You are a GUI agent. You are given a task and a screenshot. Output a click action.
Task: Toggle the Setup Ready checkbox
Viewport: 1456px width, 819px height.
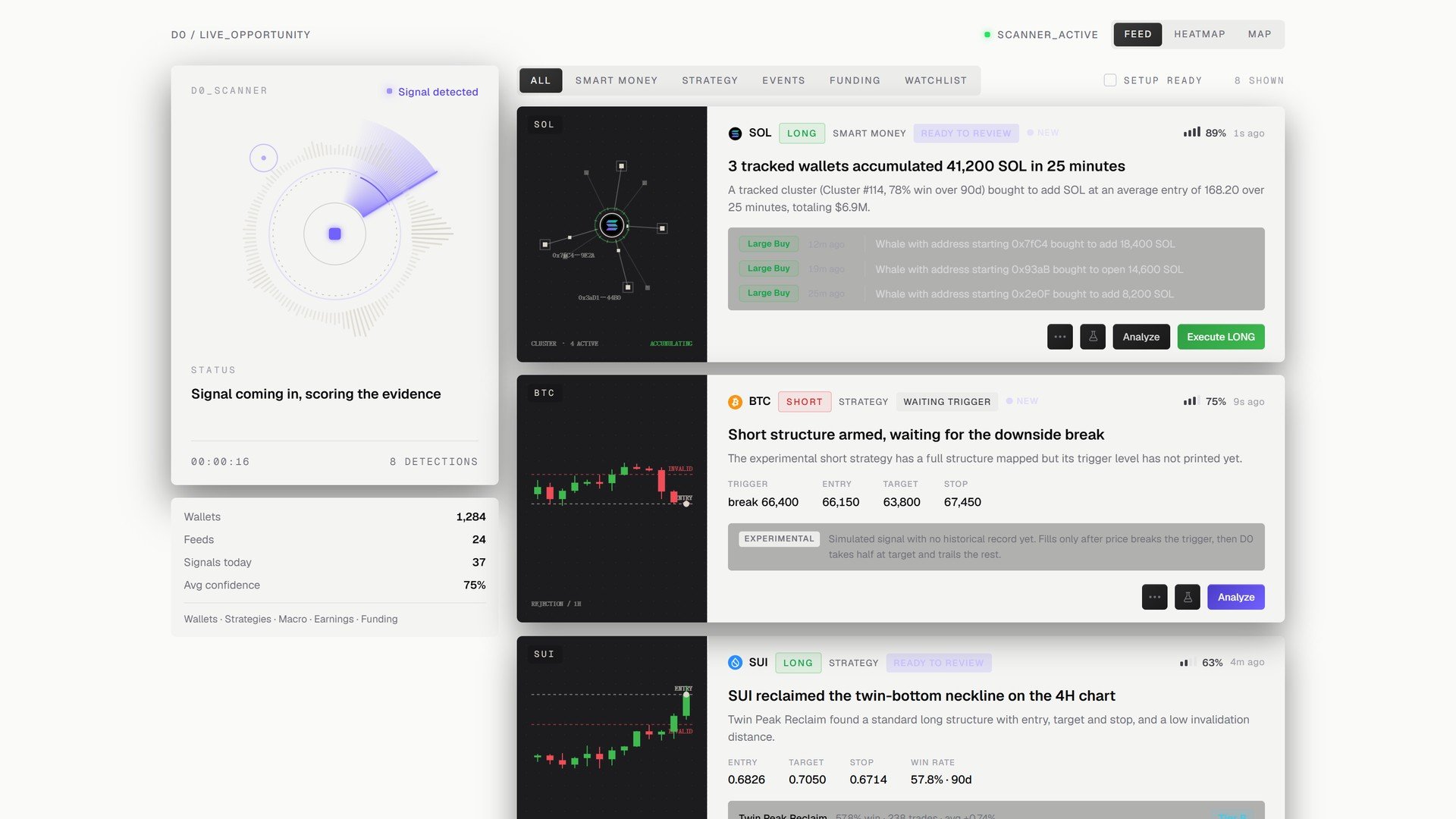click(1110, 80)
